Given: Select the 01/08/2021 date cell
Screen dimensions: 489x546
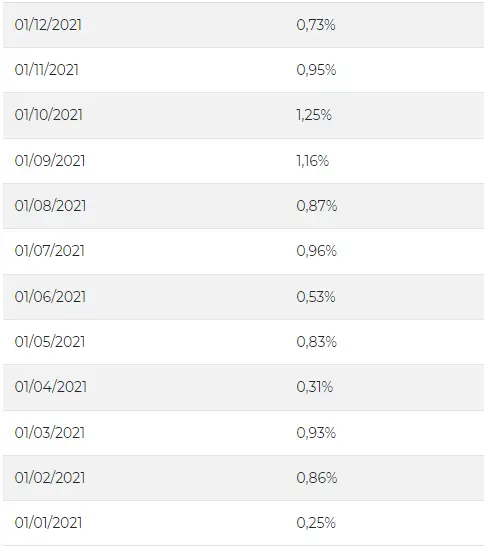Looking at the screenshot, I should (50, 206).
